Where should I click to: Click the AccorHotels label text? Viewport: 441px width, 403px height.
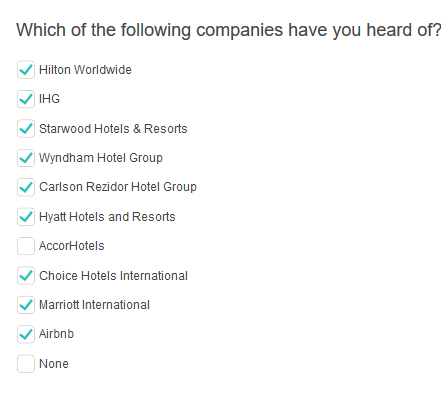(x=72, y=246)
